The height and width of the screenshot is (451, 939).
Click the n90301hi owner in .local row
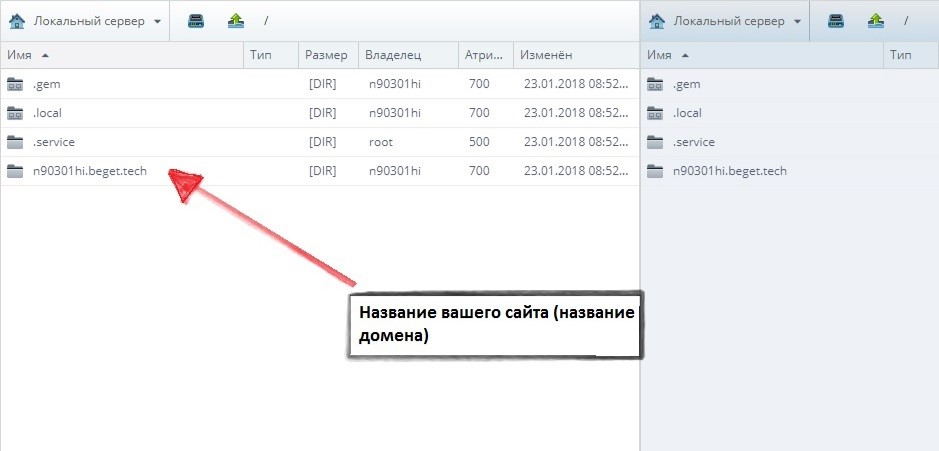pos(395,113)
